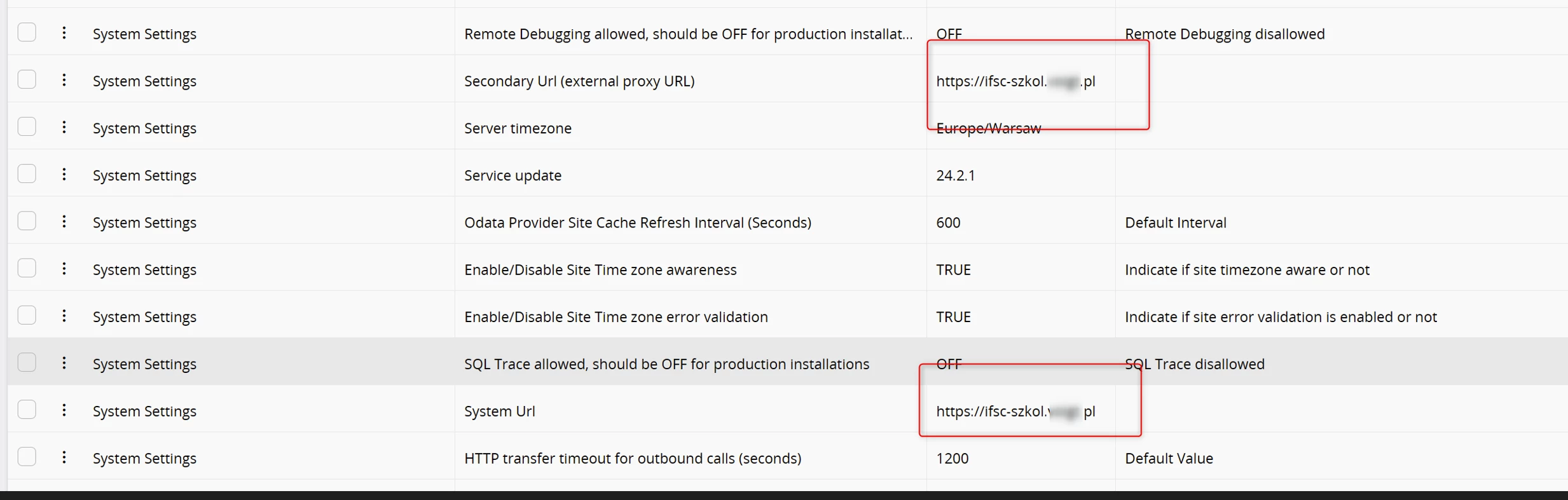Click the Europe/Warsaw timezone value
Viewport: 1568px width, 500px height.
coord(988,128)
